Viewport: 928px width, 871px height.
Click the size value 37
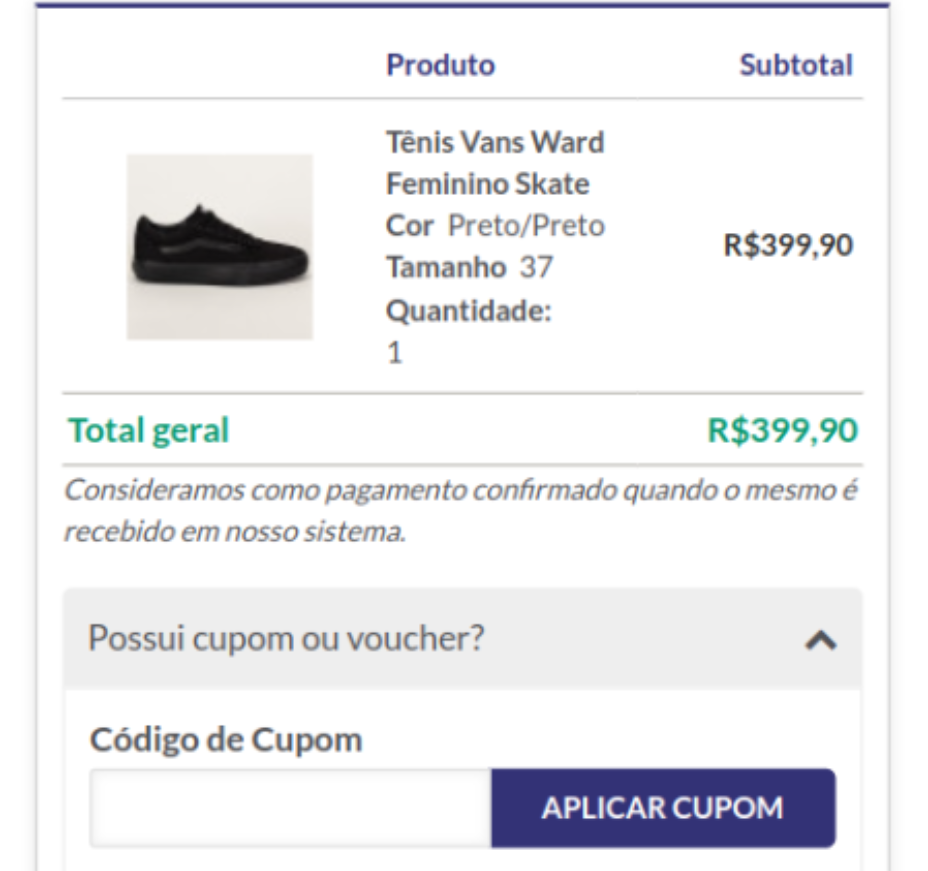click(536, 268)
